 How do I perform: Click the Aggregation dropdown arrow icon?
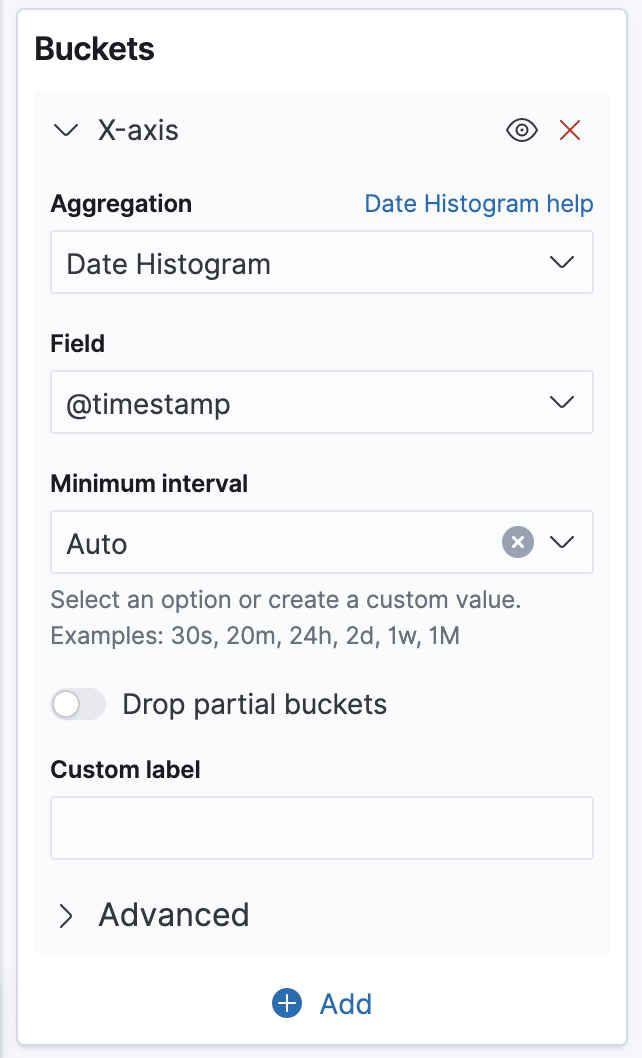562,263
